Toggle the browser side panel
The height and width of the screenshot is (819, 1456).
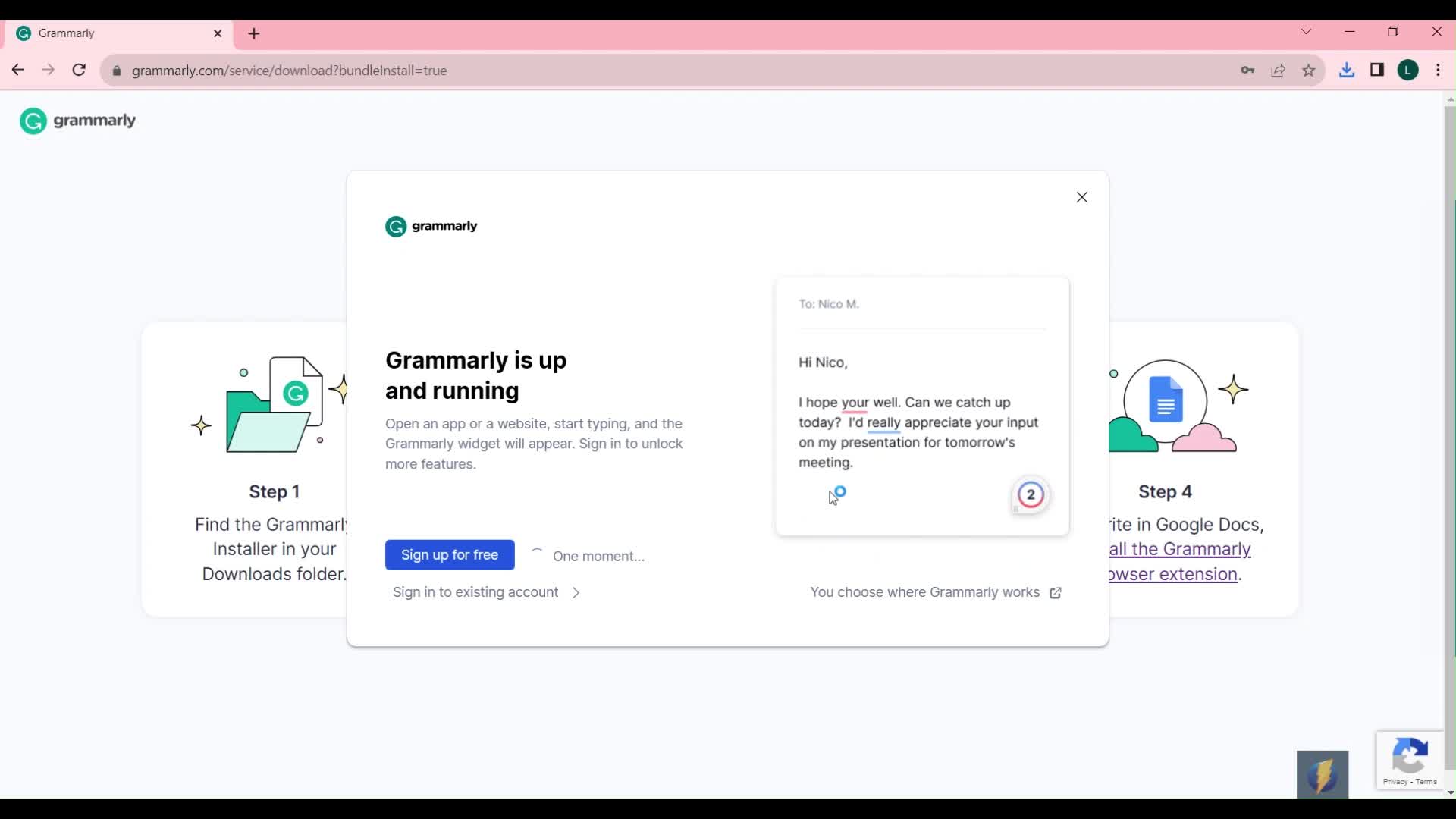click(1377, 71)
